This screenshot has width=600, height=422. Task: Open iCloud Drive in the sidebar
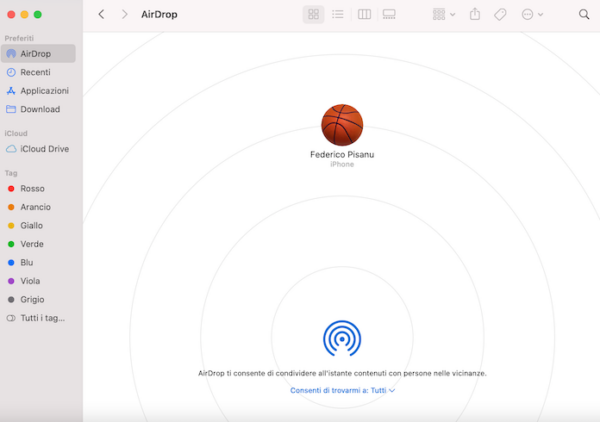click(x=38, y=149)
